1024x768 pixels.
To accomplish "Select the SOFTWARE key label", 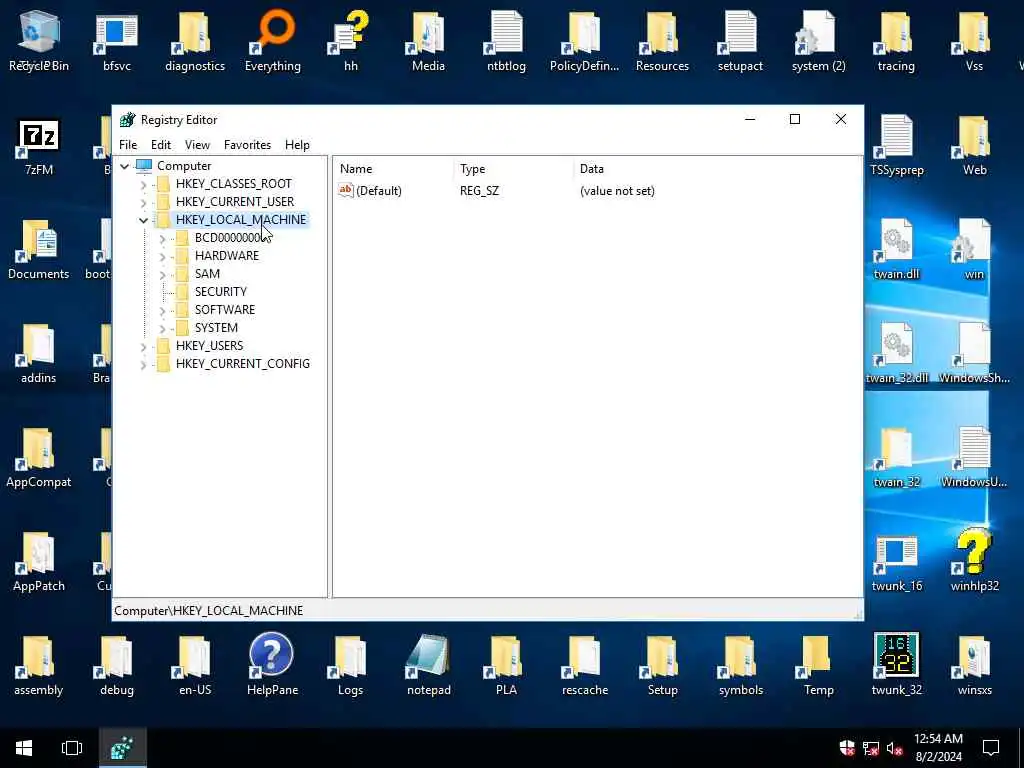I will (225, 310).
